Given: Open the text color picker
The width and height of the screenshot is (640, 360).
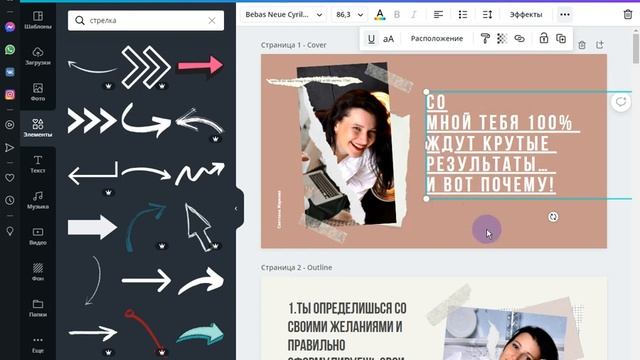Looking at the screenshot, I should tap(380, 15).
